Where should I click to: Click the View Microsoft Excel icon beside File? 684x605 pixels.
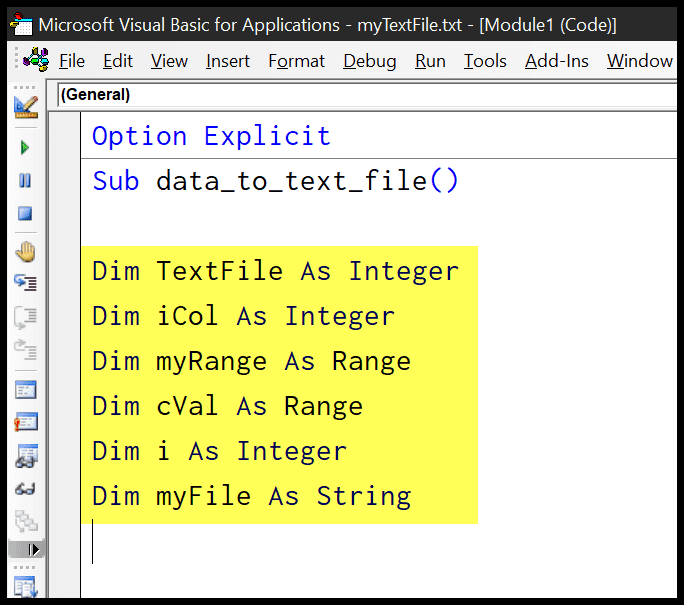click(36, 60)
